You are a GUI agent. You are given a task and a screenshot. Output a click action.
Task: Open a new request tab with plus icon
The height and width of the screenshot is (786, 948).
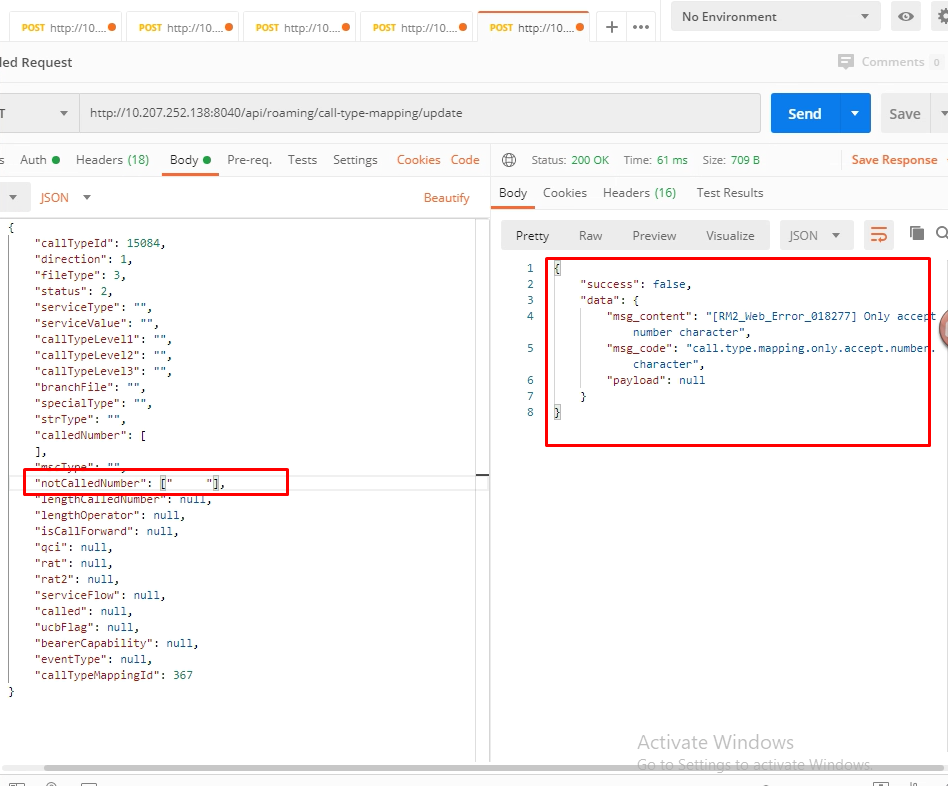pyautogui.click(x=612, y=27)
